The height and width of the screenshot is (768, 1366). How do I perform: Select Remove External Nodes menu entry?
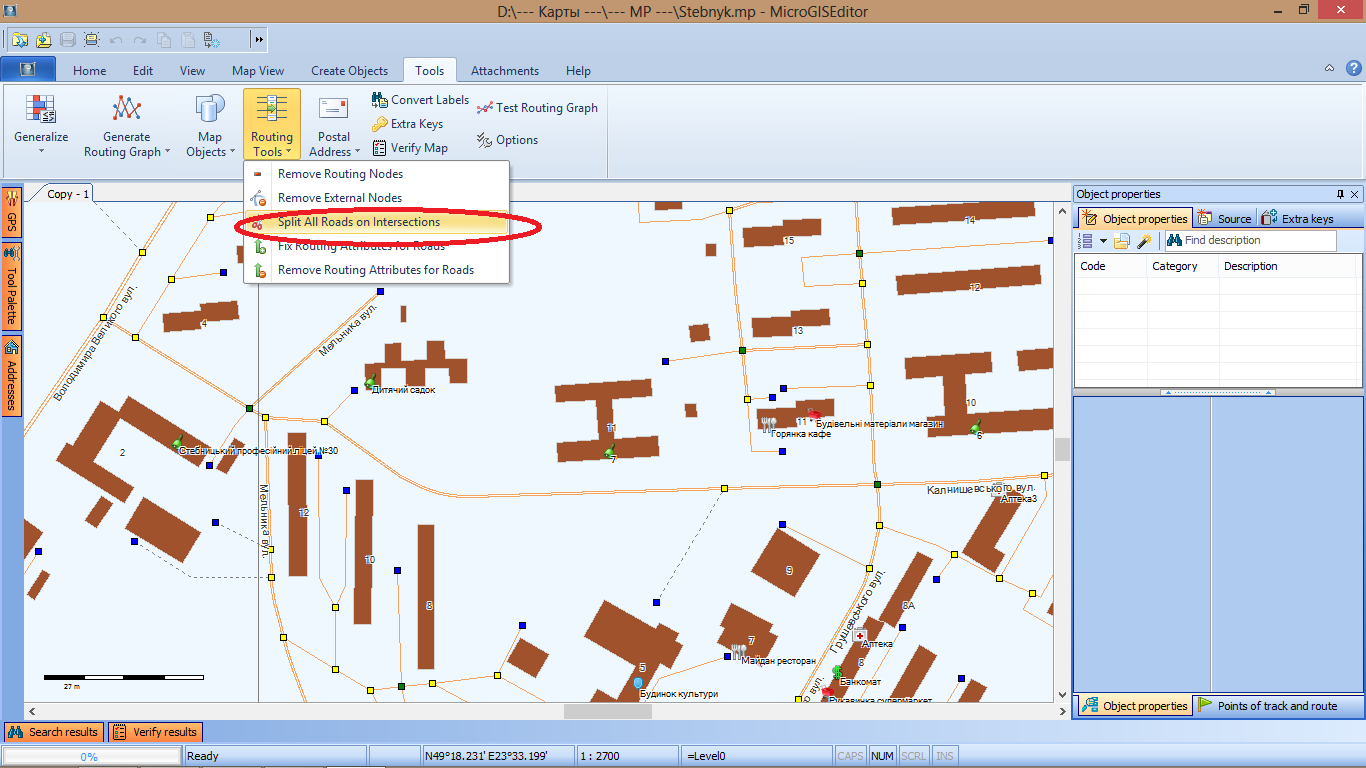pyautogui.click(x=340, y=198)
